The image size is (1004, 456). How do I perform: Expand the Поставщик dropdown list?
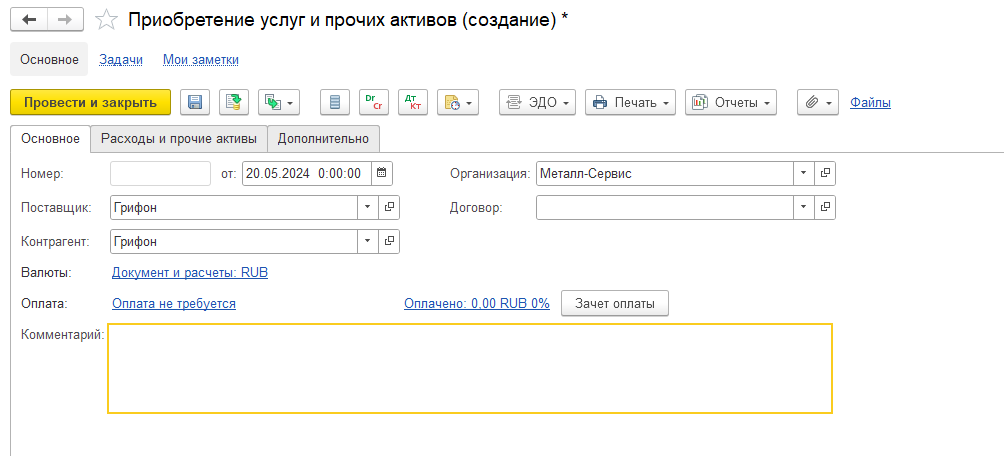click(367, 207)
